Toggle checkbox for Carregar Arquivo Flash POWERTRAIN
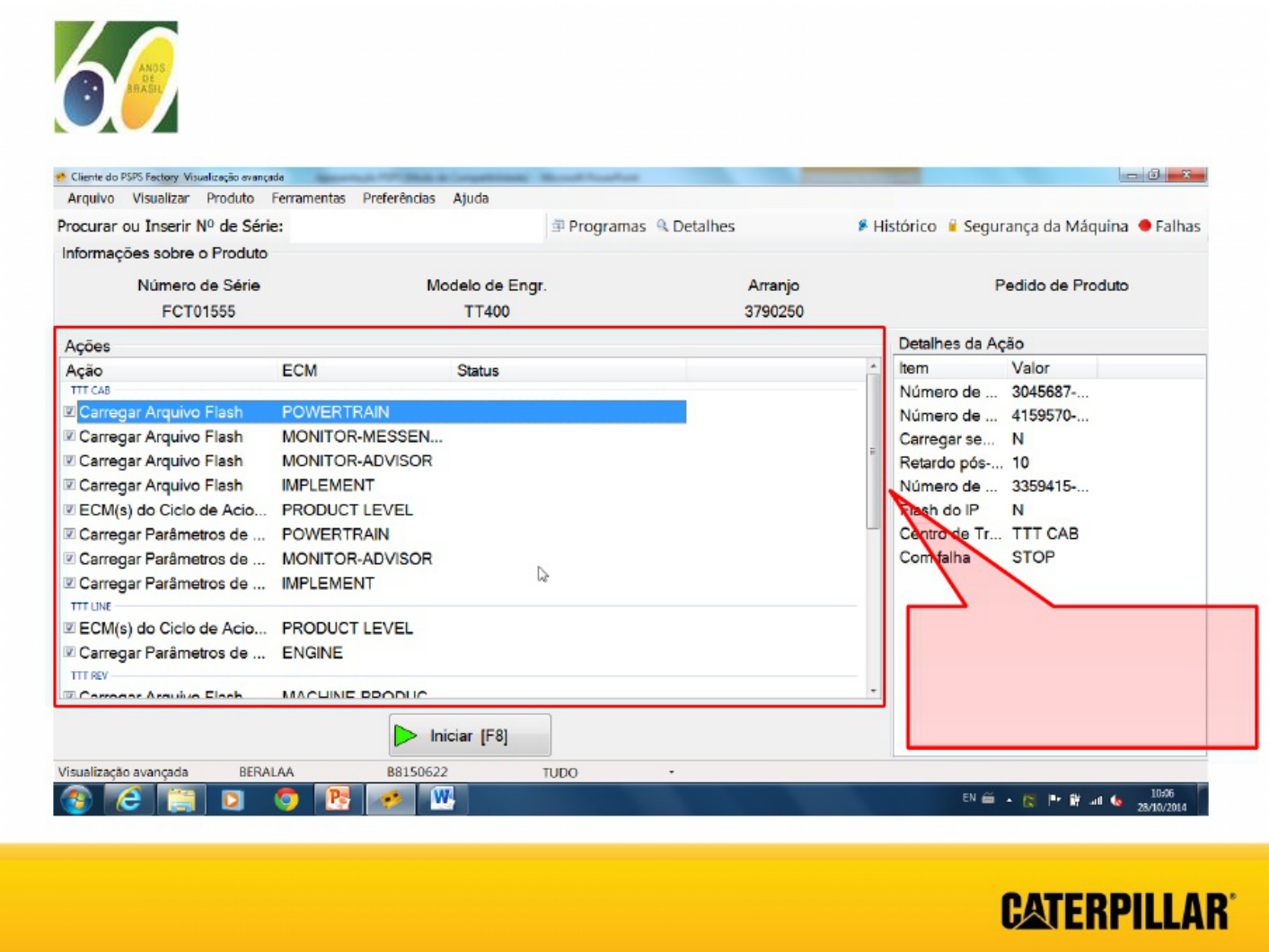 tap(69, 411)
